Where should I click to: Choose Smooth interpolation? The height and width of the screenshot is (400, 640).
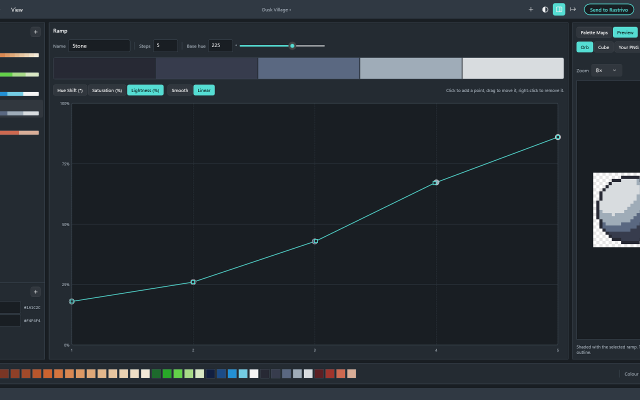pos(180,90)
